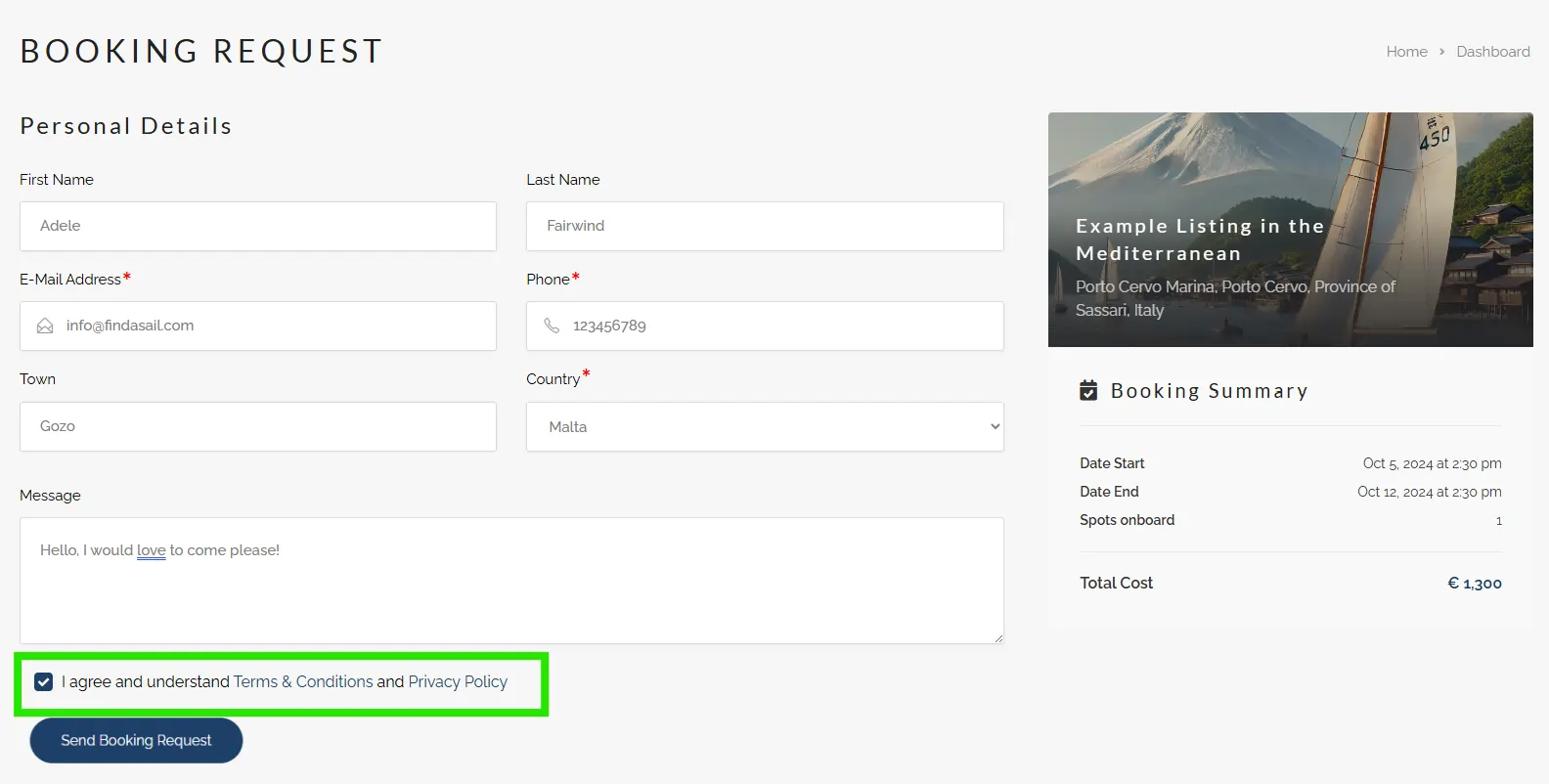Go to Home in the breadcrumb
This screenshot has width=1549, height=784.
[1406, 52]
